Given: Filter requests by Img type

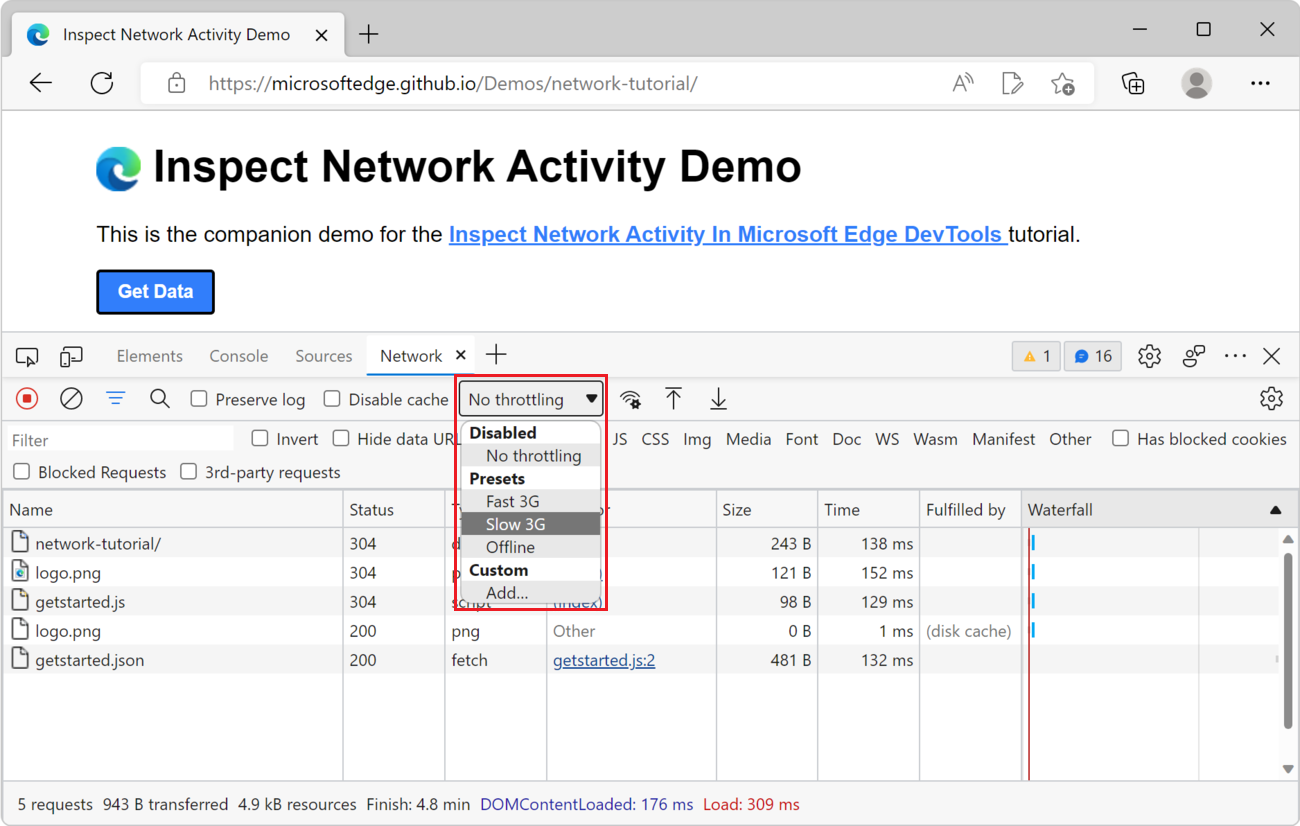Looking at the screenshot, I should [x=698, y=439].
